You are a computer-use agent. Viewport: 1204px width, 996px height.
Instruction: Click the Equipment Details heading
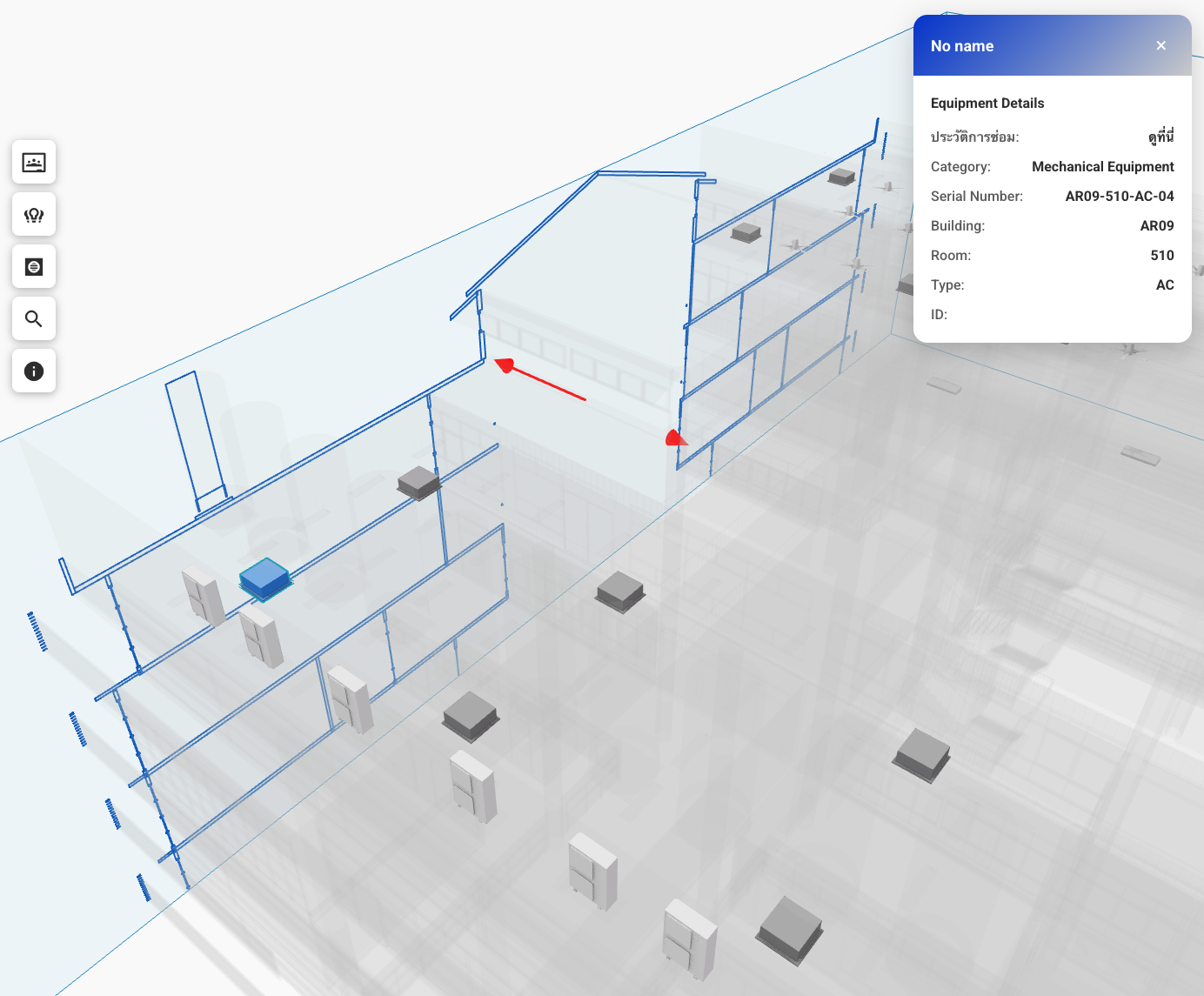987,103
